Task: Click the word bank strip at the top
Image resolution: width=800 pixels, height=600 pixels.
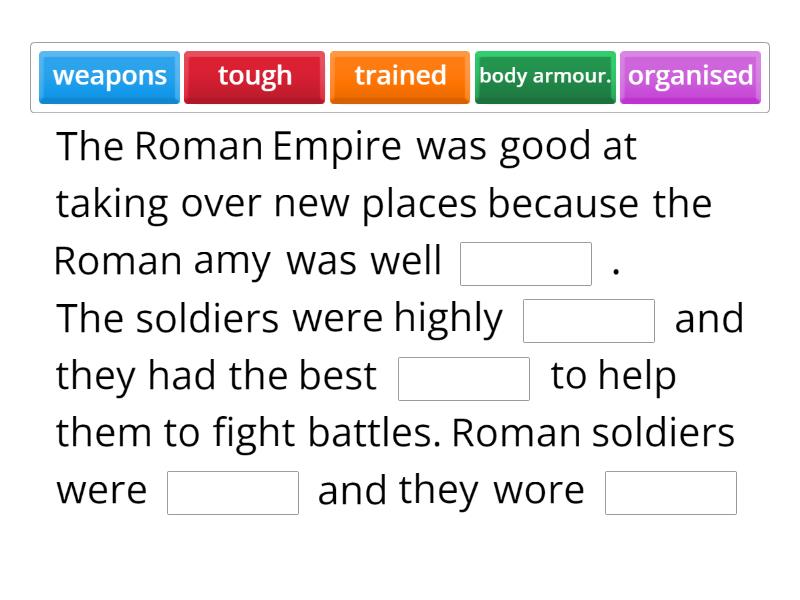Action: pos(400,75)
